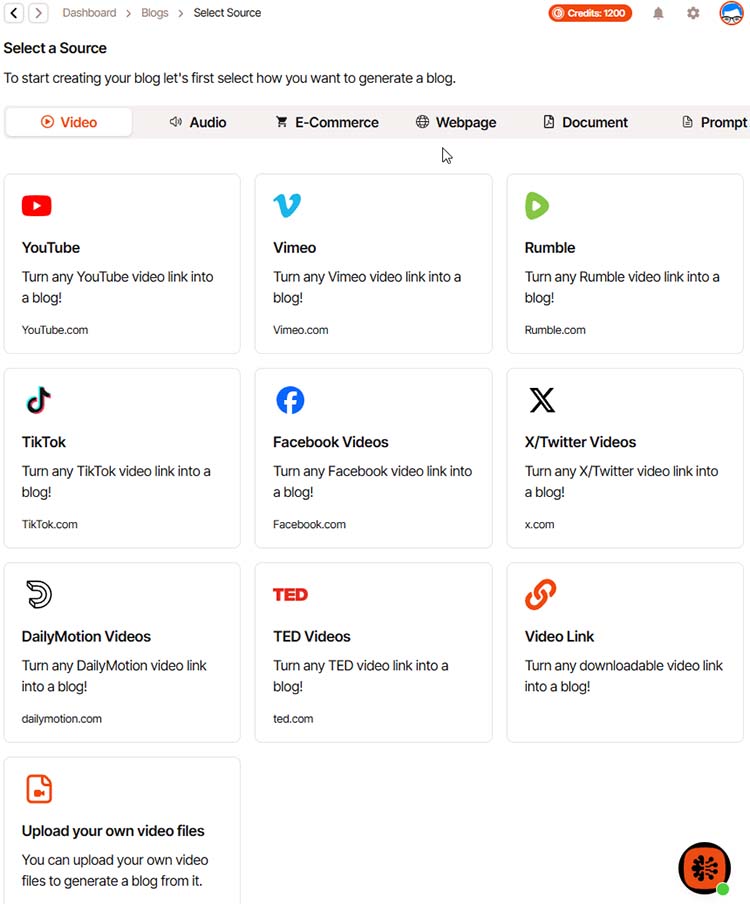Open the Blogs breadcrumb link
The width and height of the screenshot is (750, 904).
(154, 13)
